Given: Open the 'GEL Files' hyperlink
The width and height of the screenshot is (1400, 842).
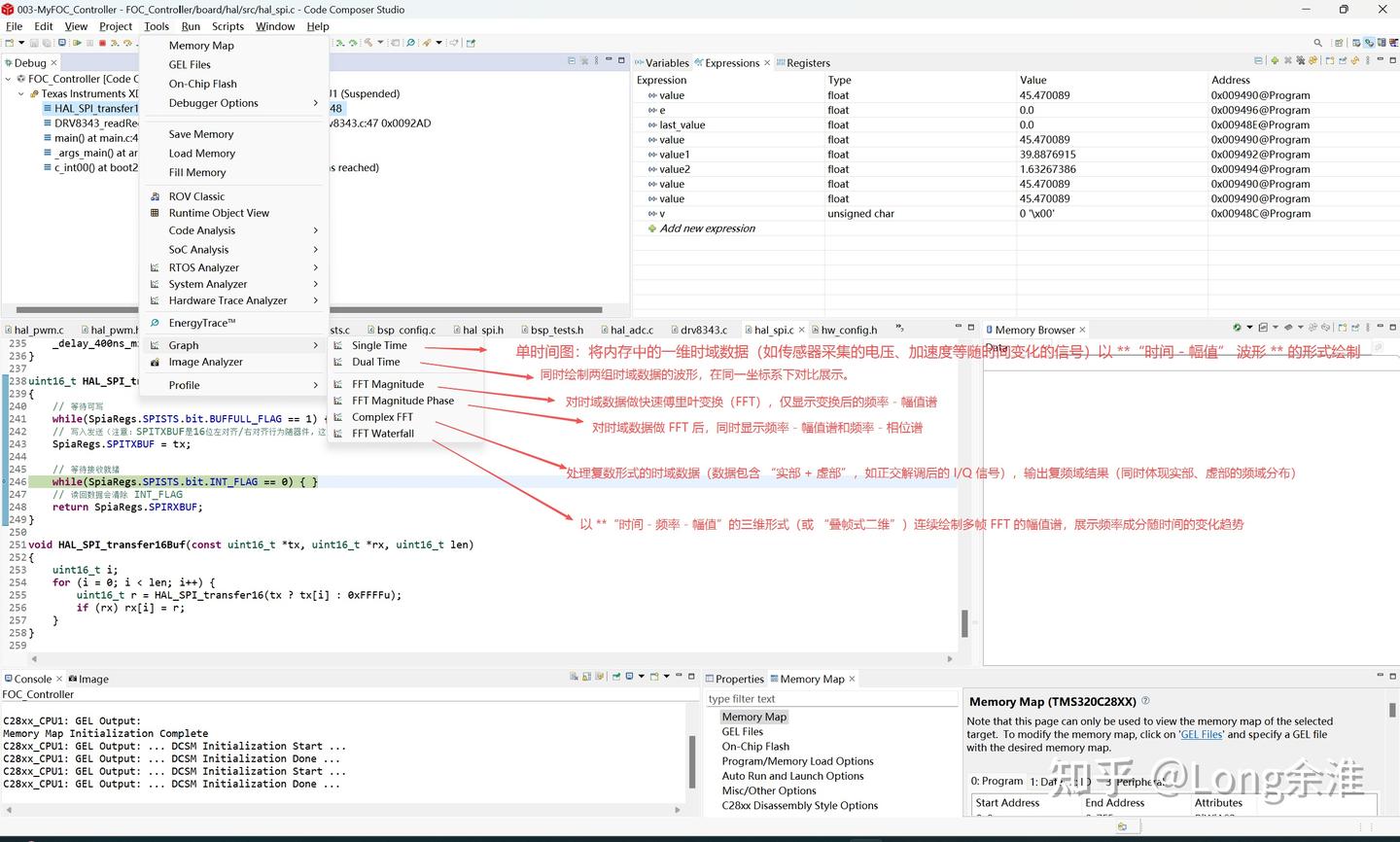Looking at the screenshot, I should [1202, 734].
